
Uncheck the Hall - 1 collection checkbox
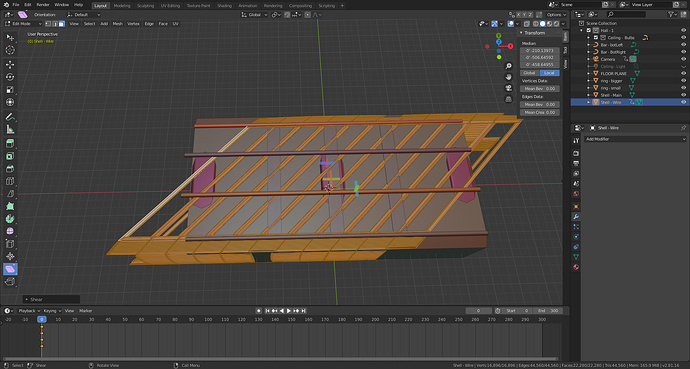[x=588, y=30]
